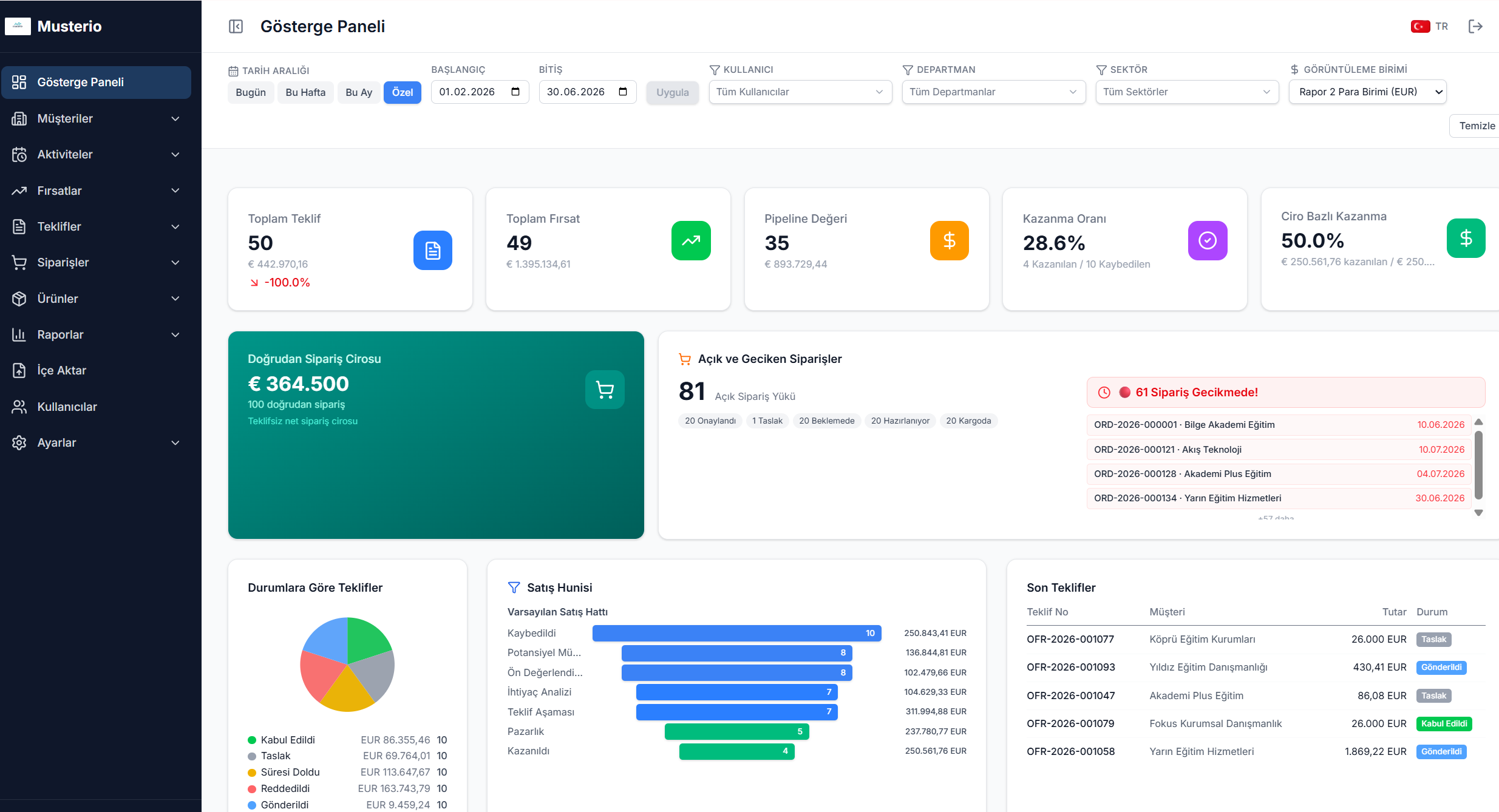Click the Turkish flag language icon
The image size is (1499, 812).
coord(1420,26)
